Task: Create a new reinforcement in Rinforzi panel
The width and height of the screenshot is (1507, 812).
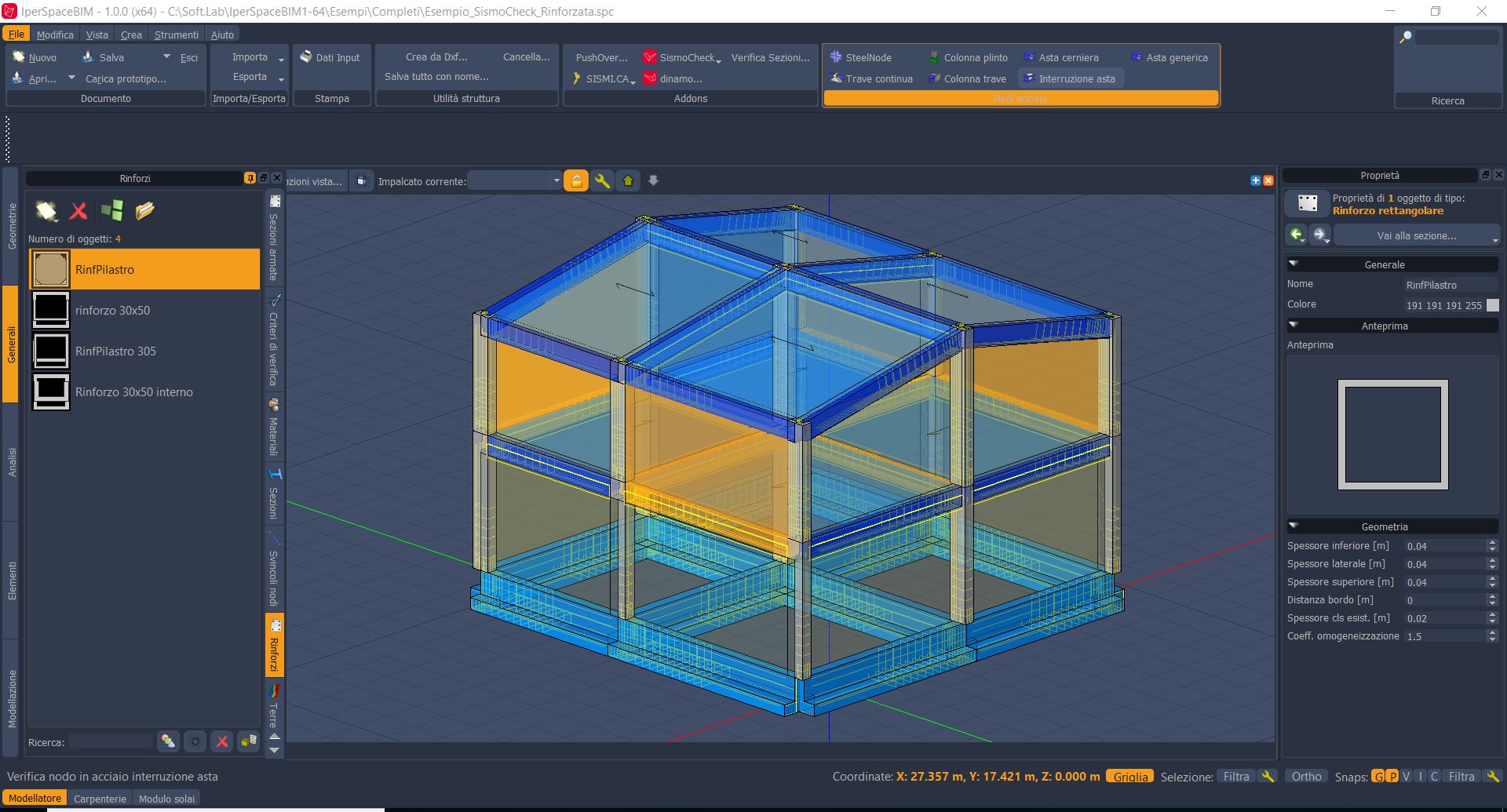Action: 46,210
